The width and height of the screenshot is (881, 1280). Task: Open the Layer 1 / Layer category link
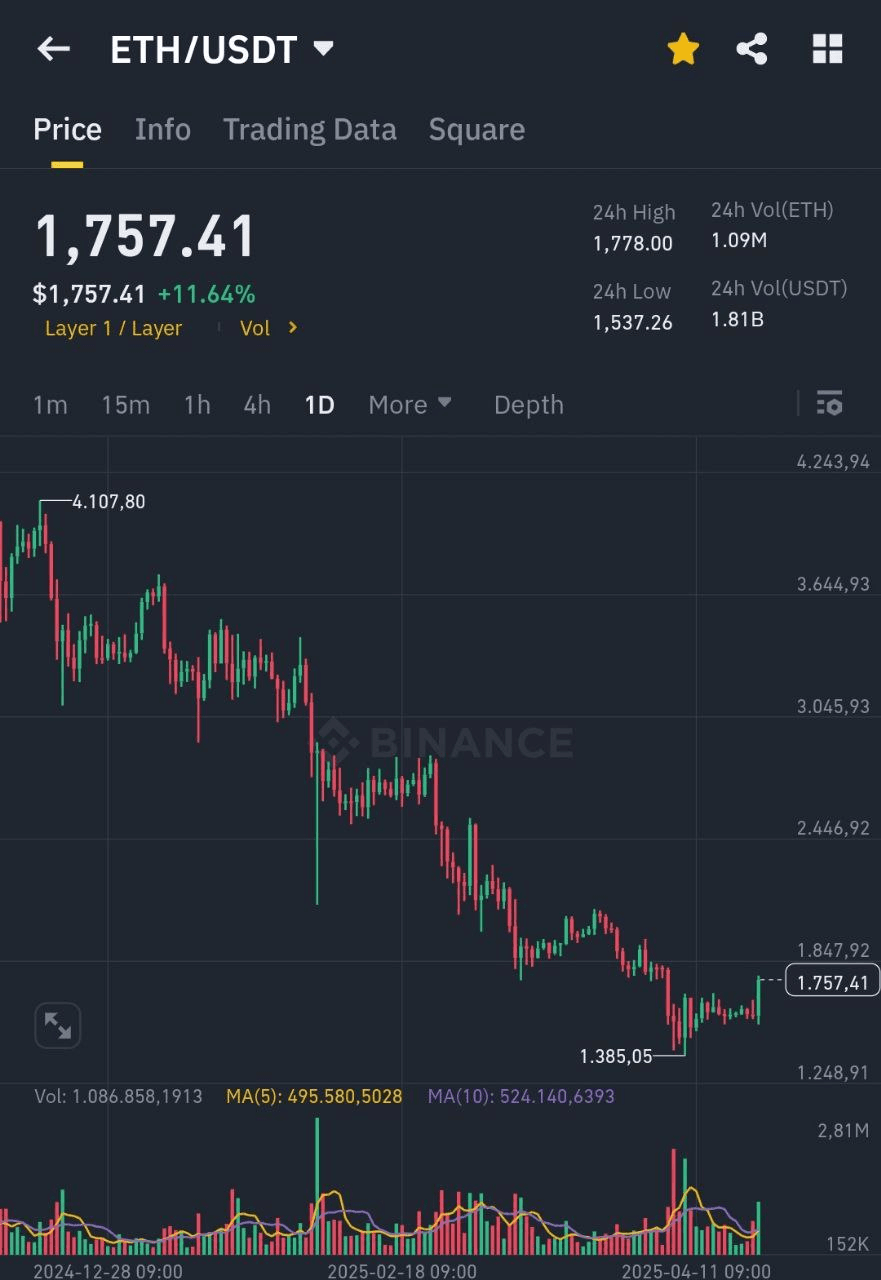pyautogui.click(x=114, y=329)
